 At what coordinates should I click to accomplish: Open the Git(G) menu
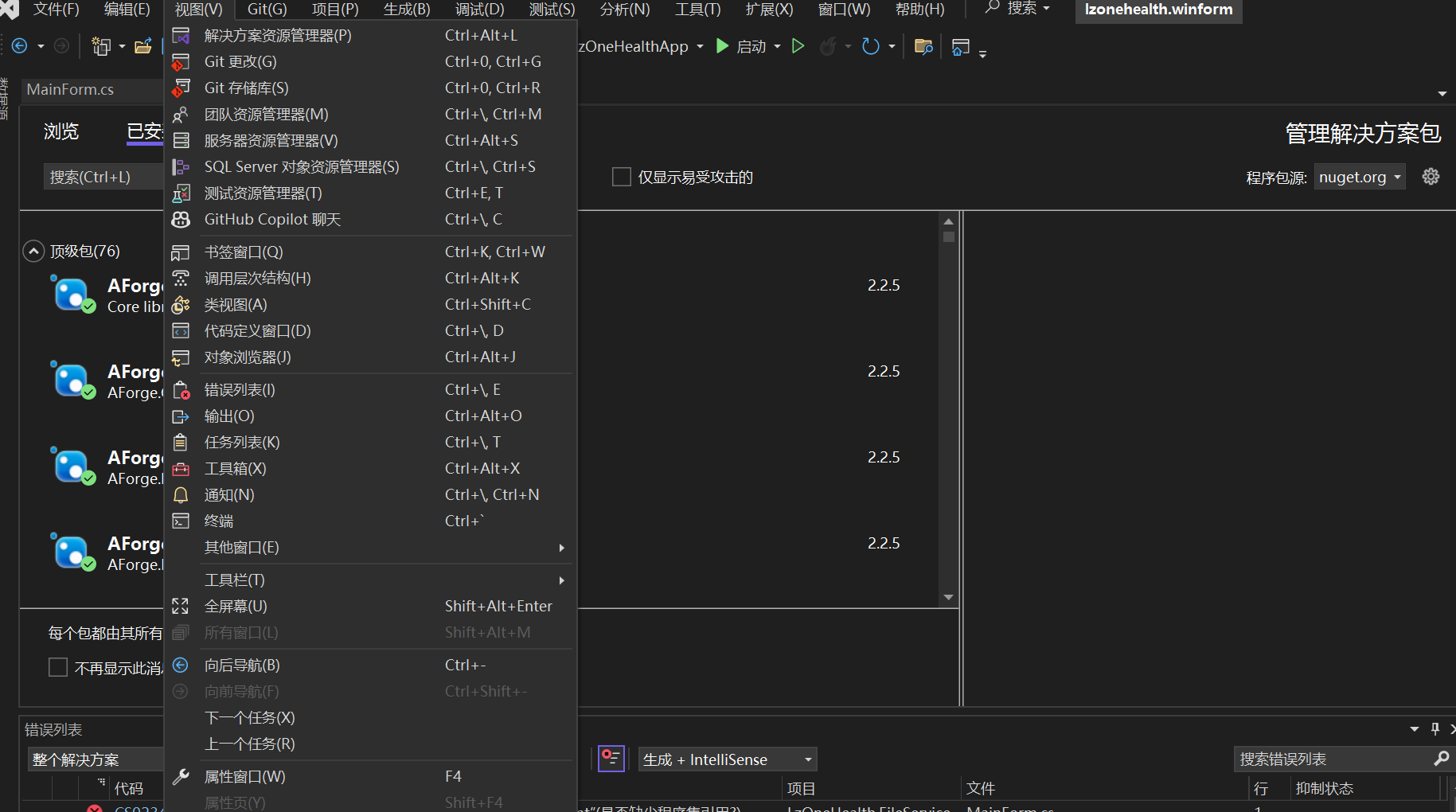pos(267,10)
